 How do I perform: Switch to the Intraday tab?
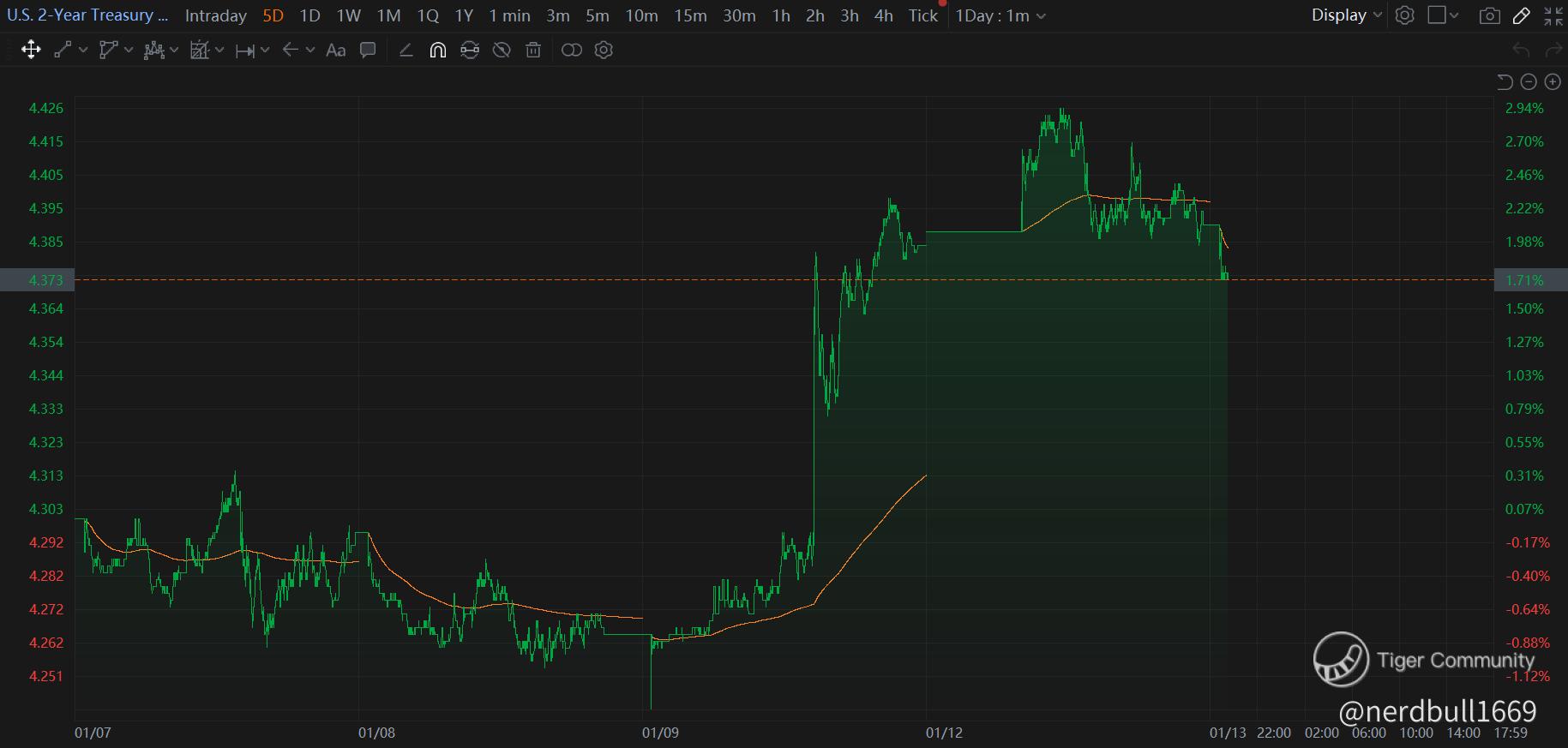point(216,15)
